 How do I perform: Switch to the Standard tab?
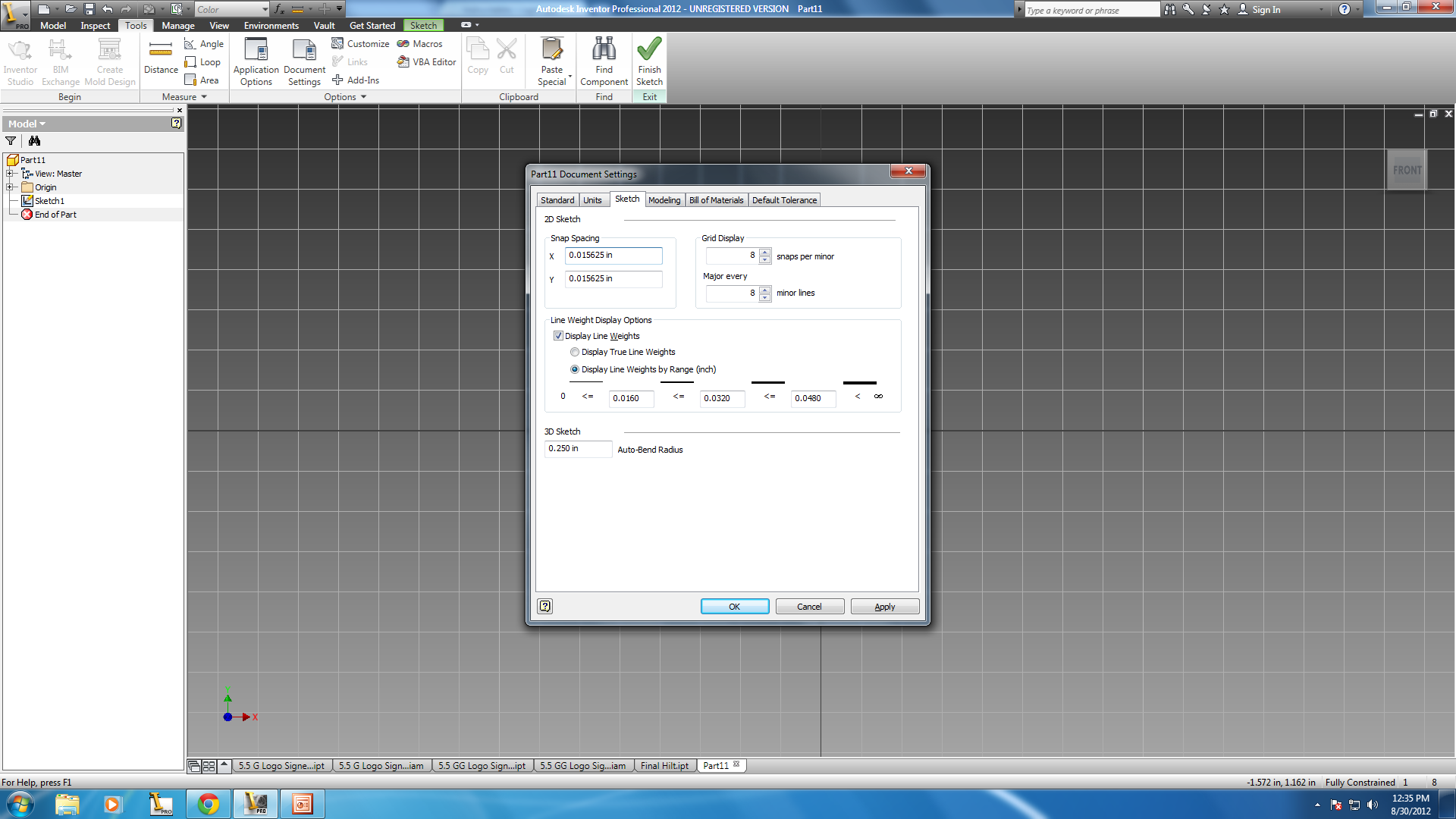point(557,200)
